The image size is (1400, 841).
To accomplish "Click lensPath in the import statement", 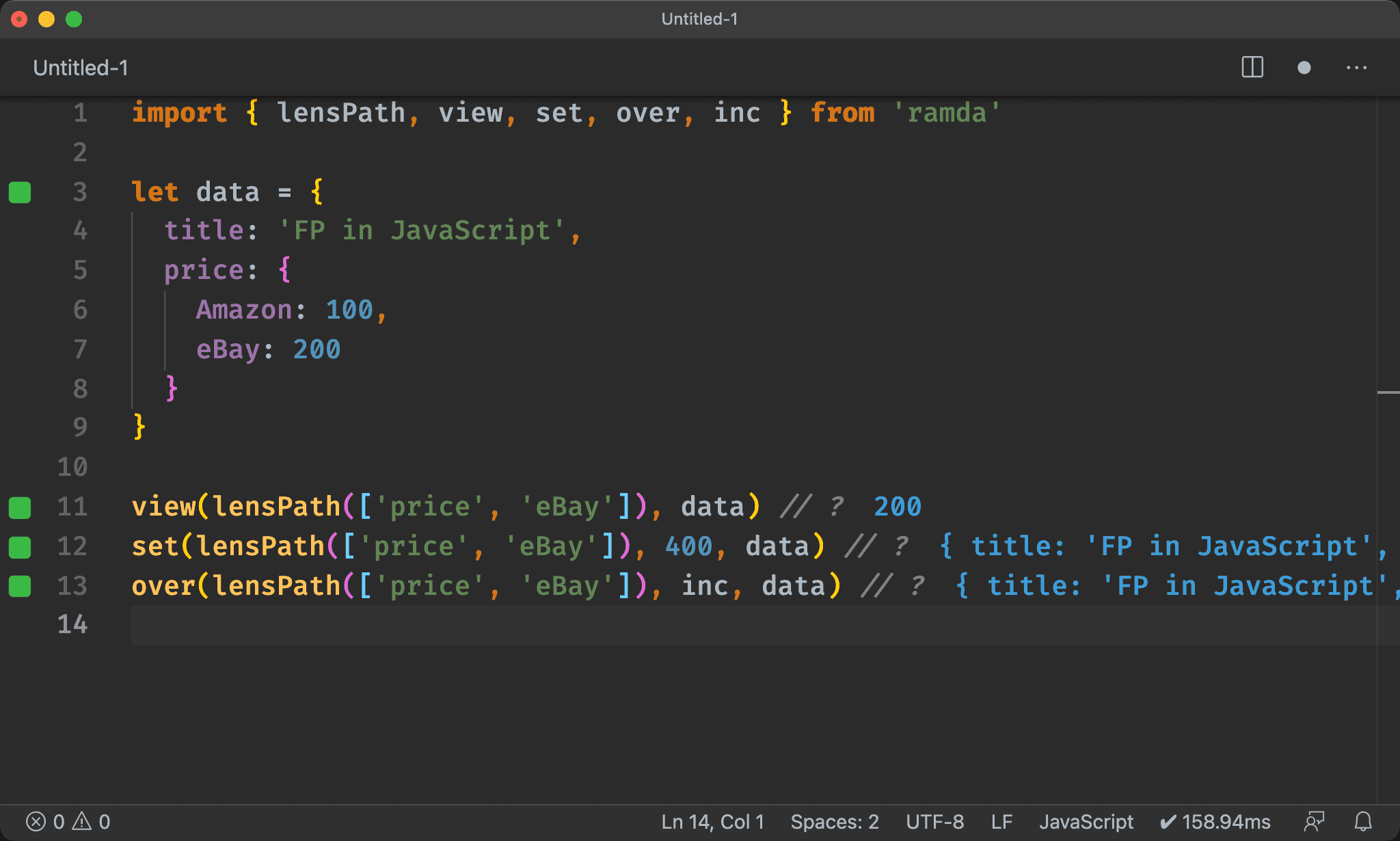I will pyautogui.click(x=341, y=113).
